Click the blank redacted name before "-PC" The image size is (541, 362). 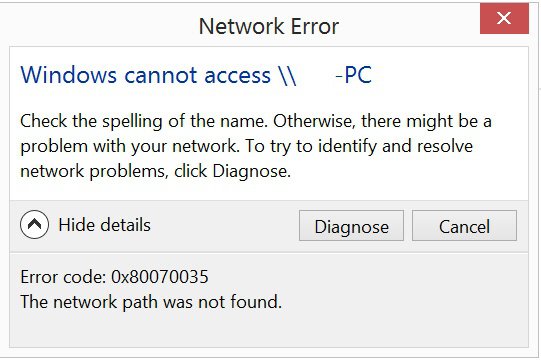(316, 75)
